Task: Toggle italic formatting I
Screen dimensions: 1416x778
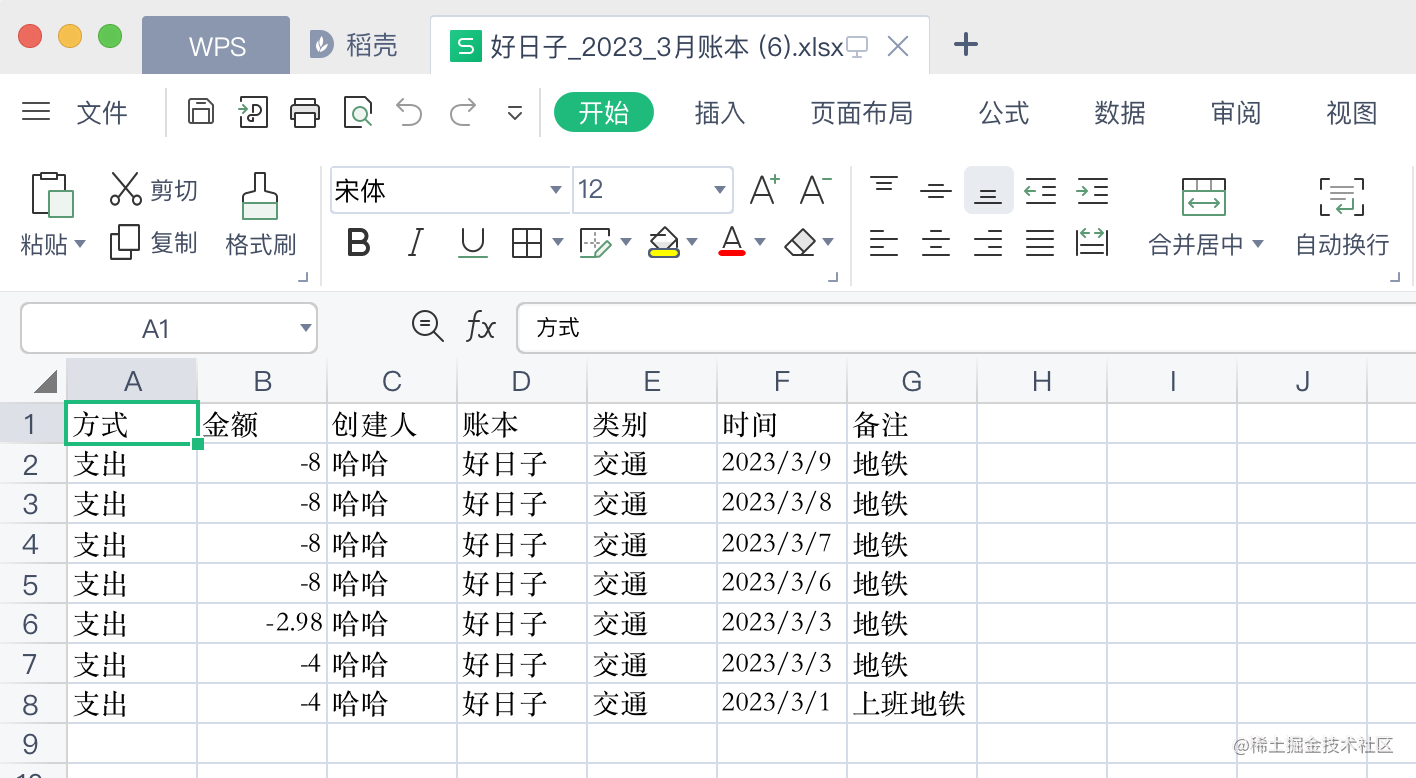Action: (415, 242)
